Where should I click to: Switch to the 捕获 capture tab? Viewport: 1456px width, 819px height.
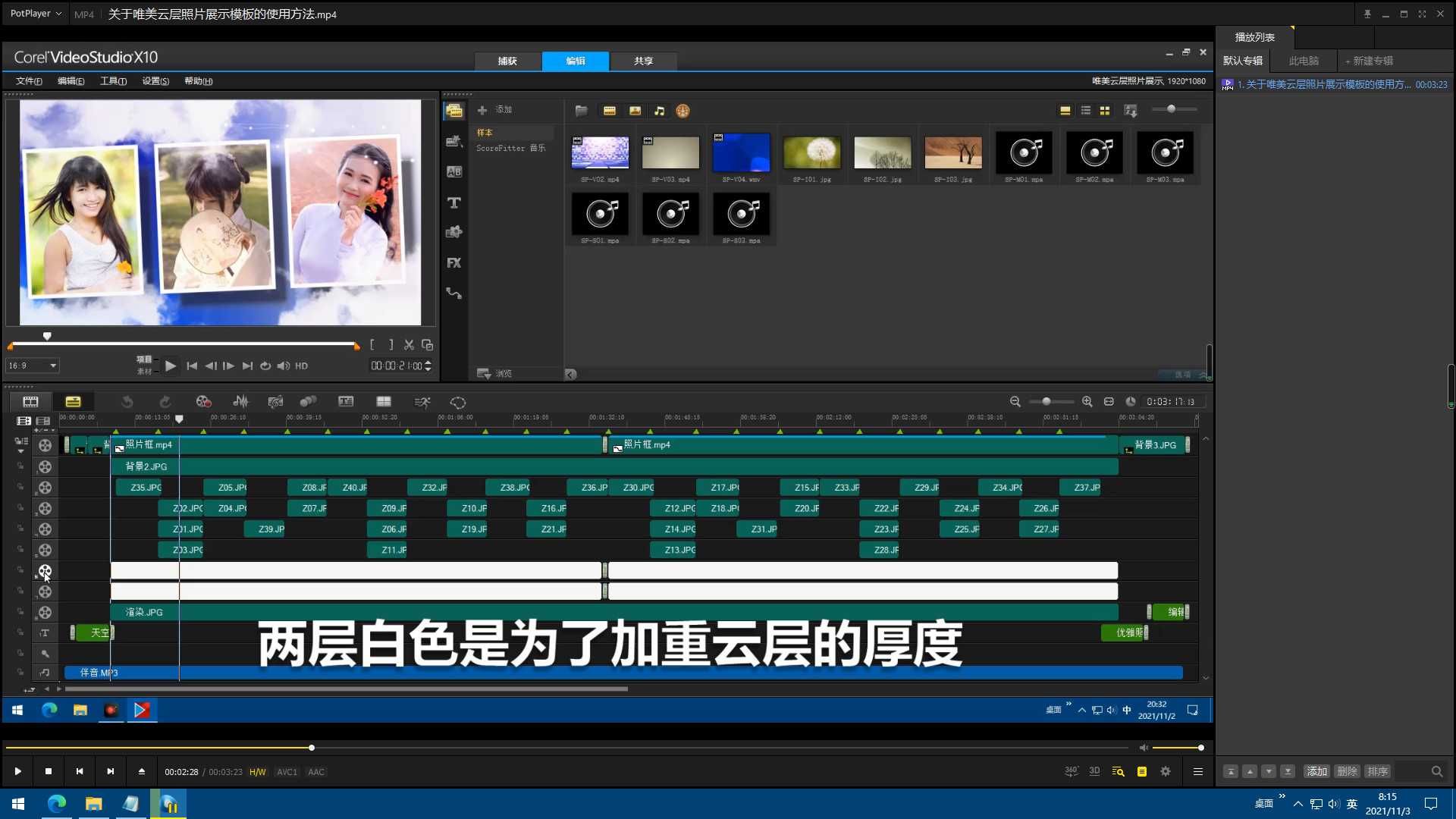pos(507,61)
